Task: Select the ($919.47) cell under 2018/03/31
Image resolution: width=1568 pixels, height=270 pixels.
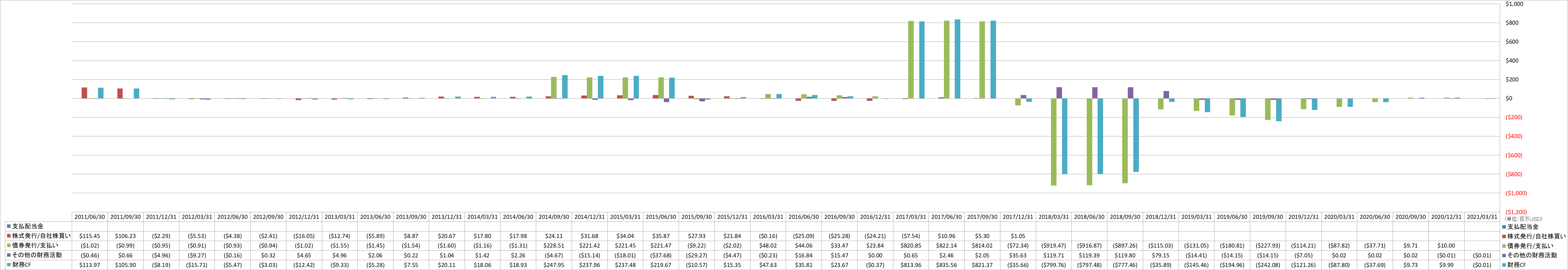Action: (x=1054, y=246)
